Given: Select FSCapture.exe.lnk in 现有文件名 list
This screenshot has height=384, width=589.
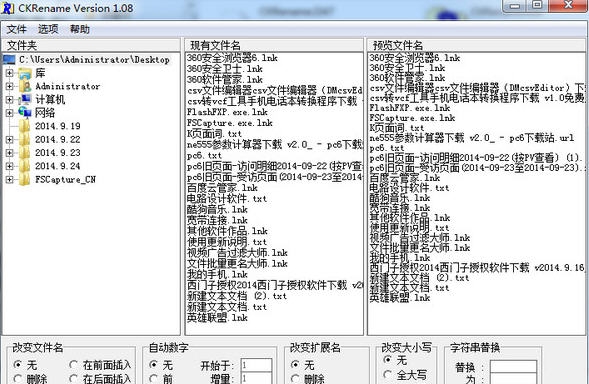Looking at the screenshot, I should (230, 123).
